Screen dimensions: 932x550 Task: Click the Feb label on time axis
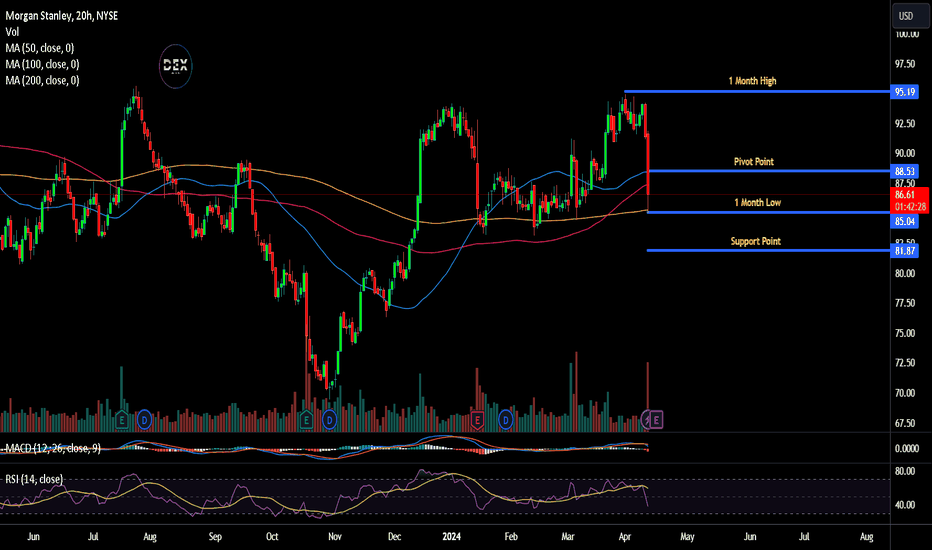tap(511, 536)
